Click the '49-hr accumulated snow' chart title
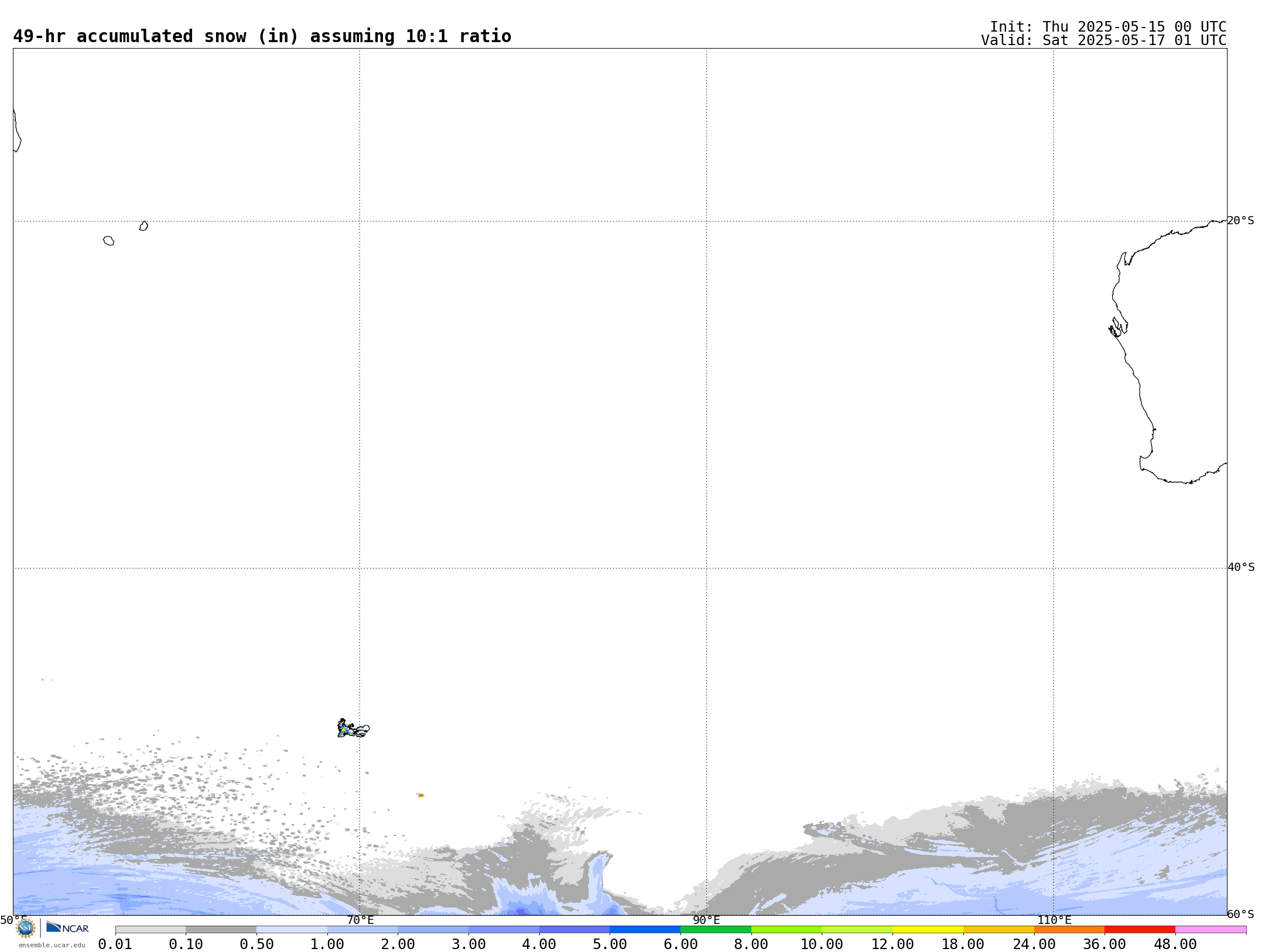The height and width of the screenshot is (952, 1265). pos(262,36)
